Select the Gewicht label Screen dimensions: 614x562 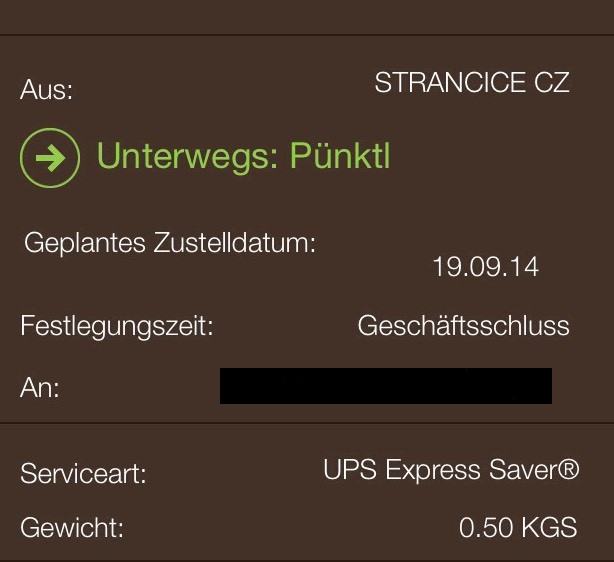coord(72,528)
